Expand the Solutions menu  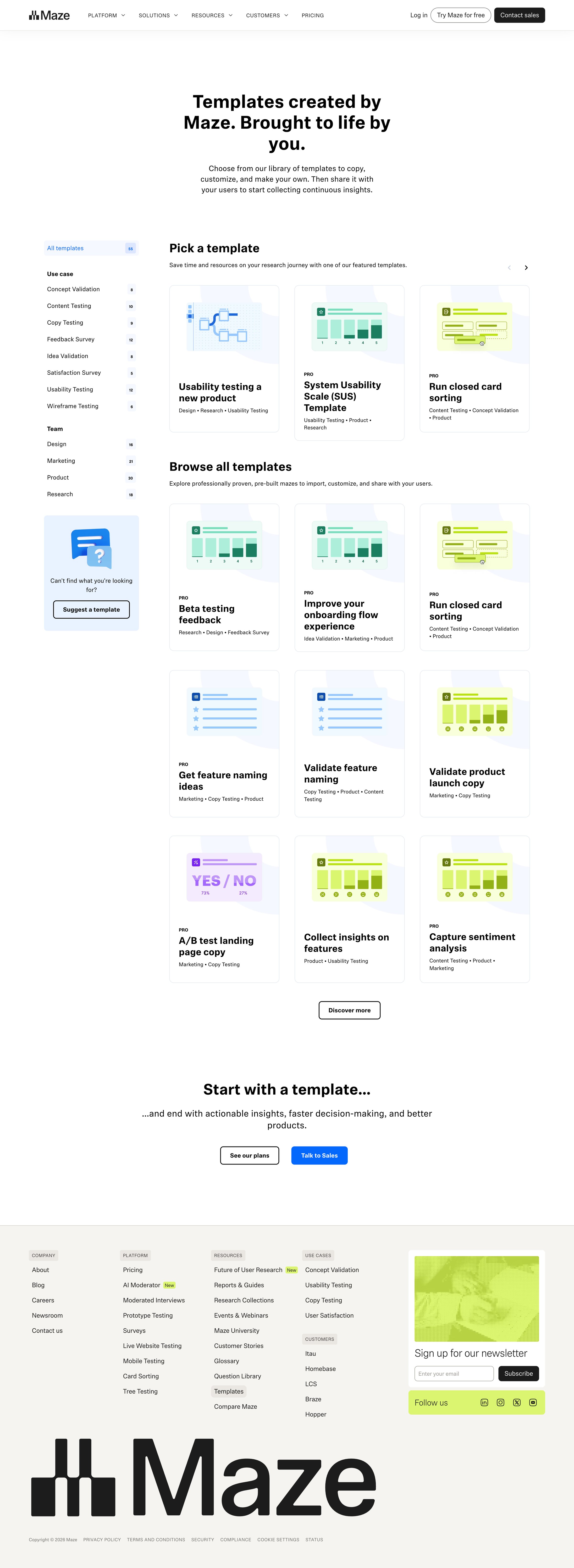[158, 15]
